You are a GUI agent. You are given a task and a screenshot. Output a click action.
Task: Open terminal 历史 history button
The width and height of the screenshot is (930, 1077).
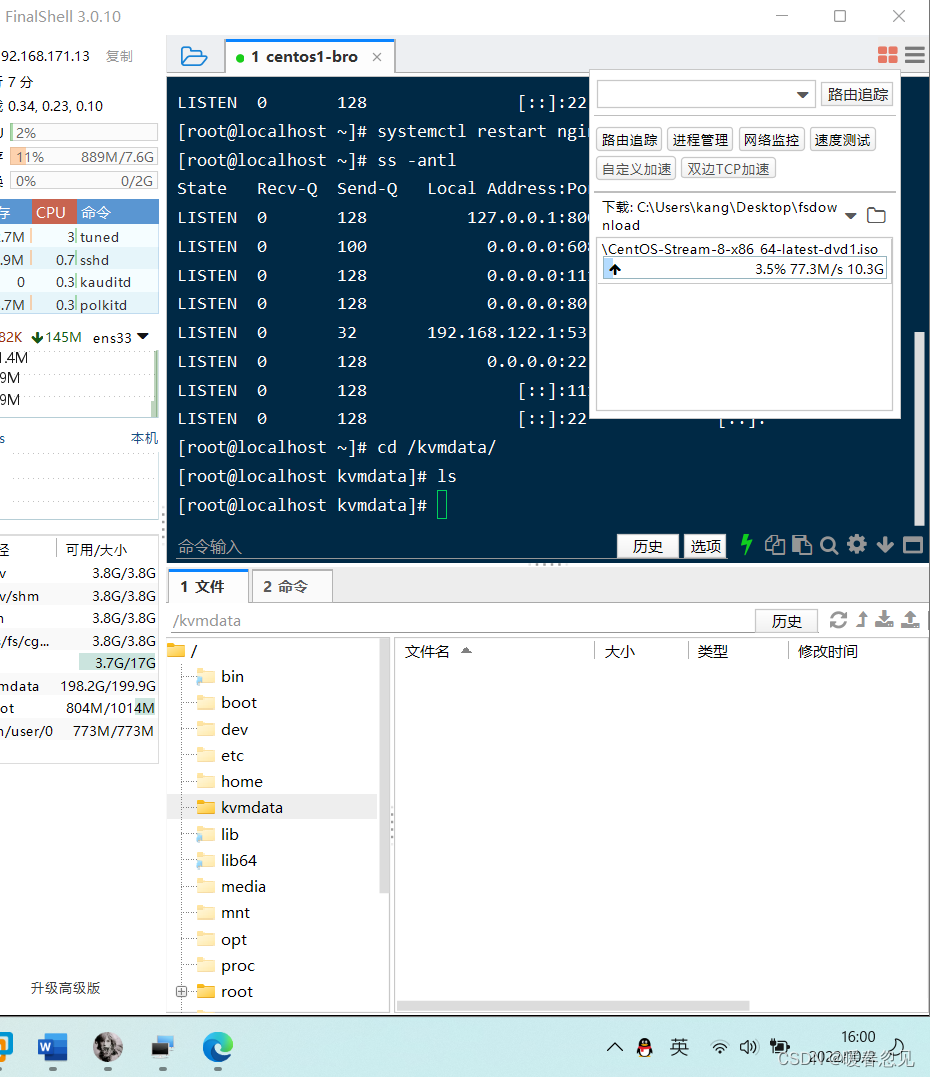click(x=648, y=546)
